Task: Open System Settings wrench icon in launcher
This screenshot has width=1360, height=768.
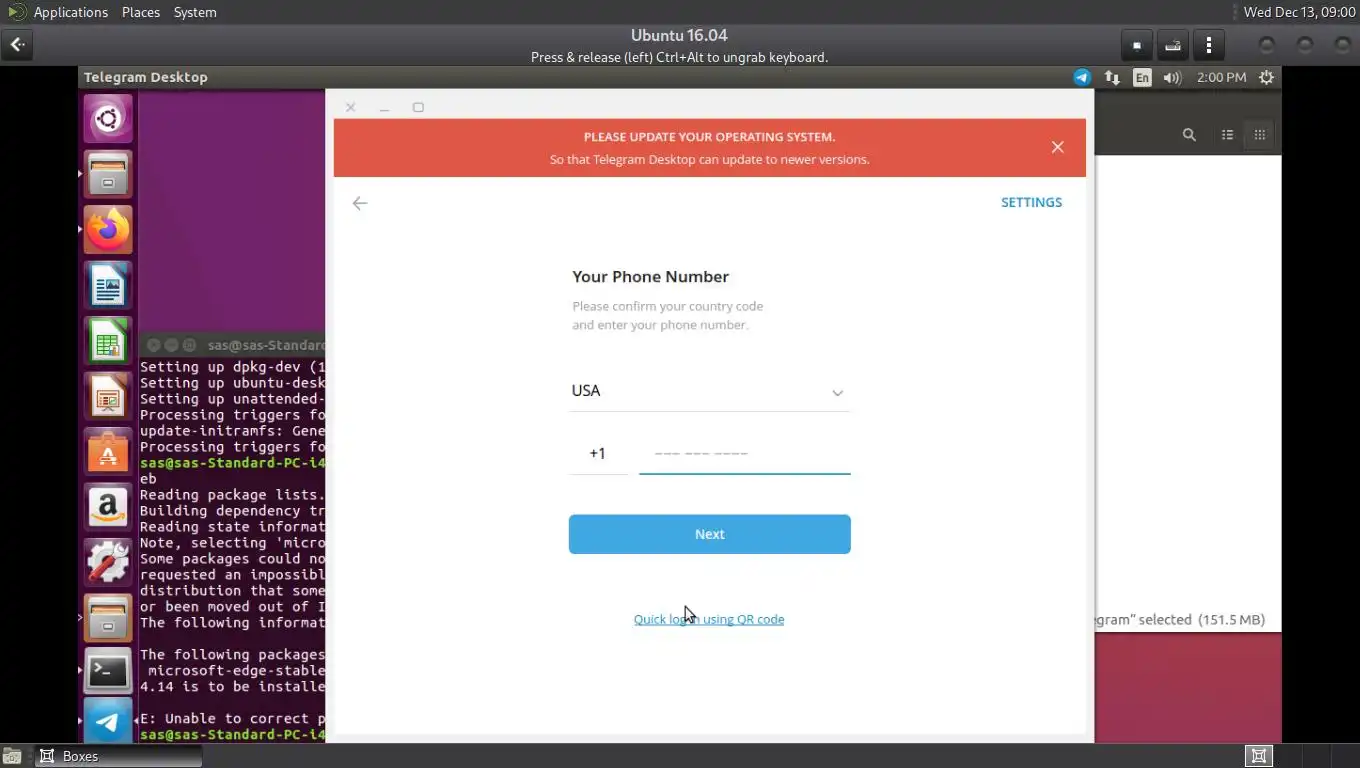Action: pos(108,563)
